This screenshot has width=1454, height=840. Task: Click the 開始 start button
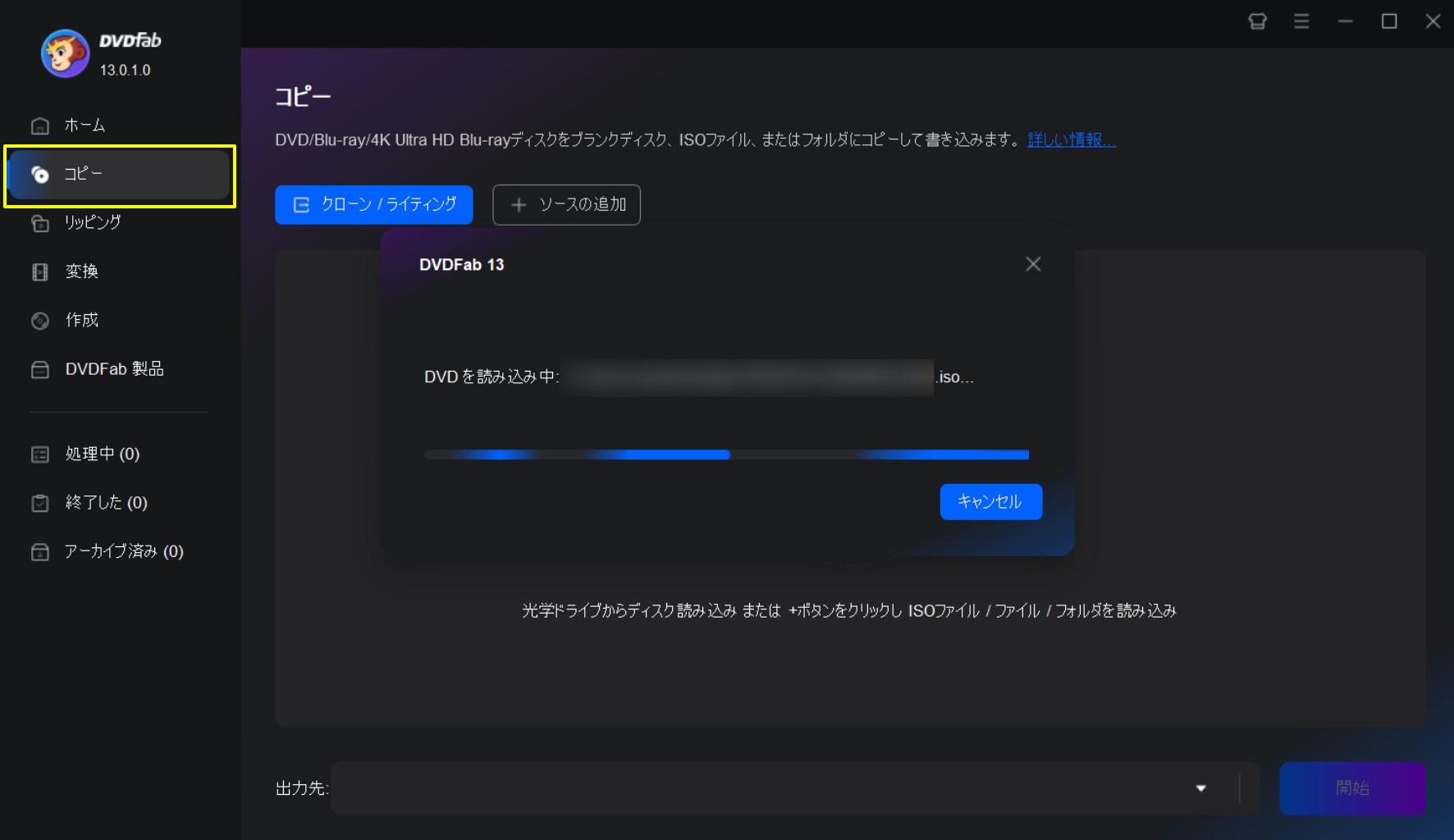pyautogui.click(x=1352, y=788)
